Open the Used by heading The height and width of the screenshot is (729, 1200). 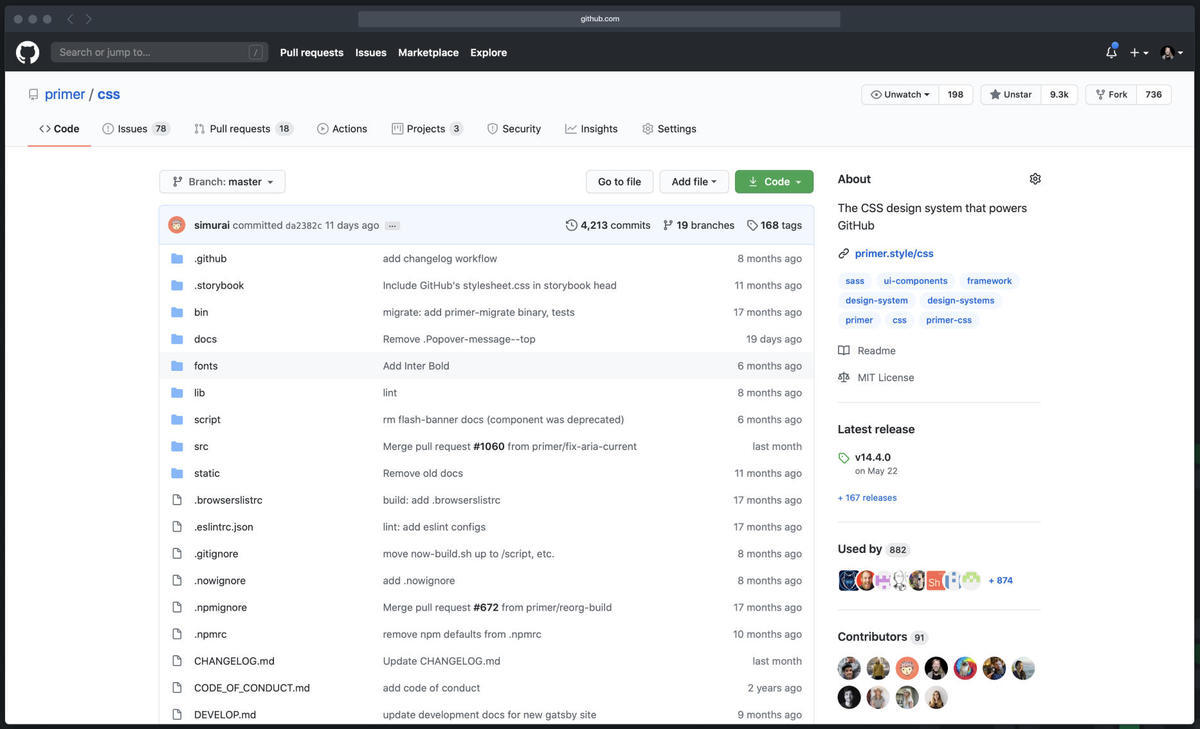click(x=860, y=549)
